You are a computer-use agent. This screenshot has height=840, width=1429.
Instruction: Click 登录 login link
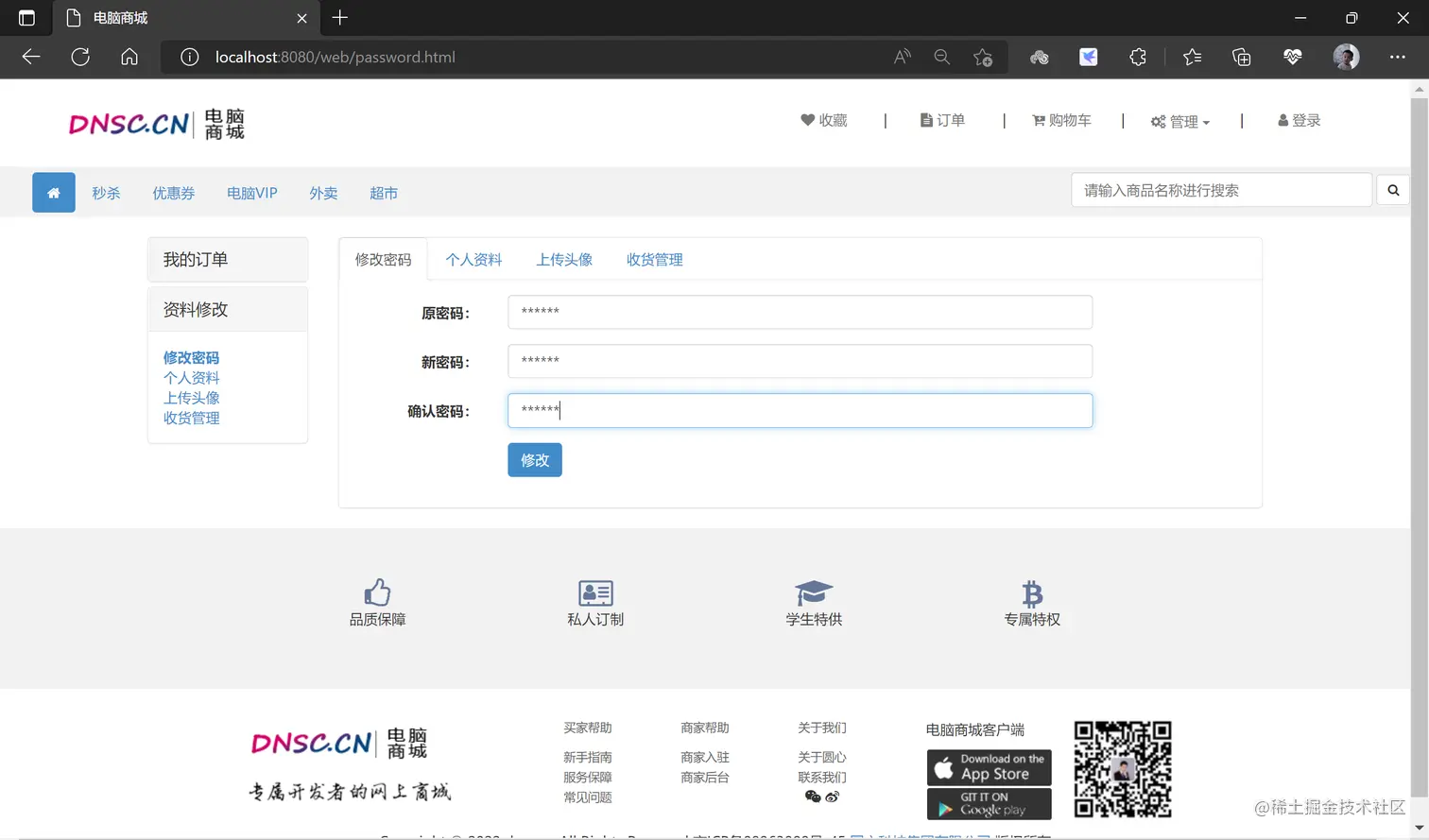[1300, 120]
